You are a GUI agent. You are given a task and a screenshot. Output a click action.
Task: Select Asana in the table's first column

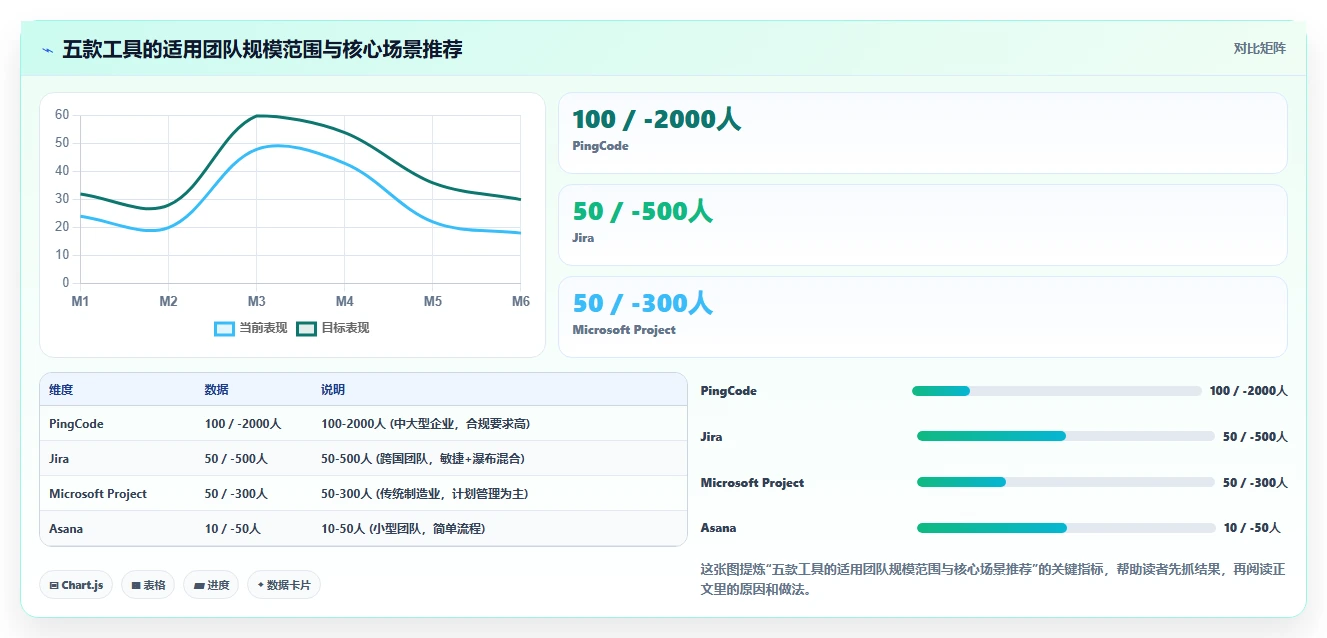66,529
